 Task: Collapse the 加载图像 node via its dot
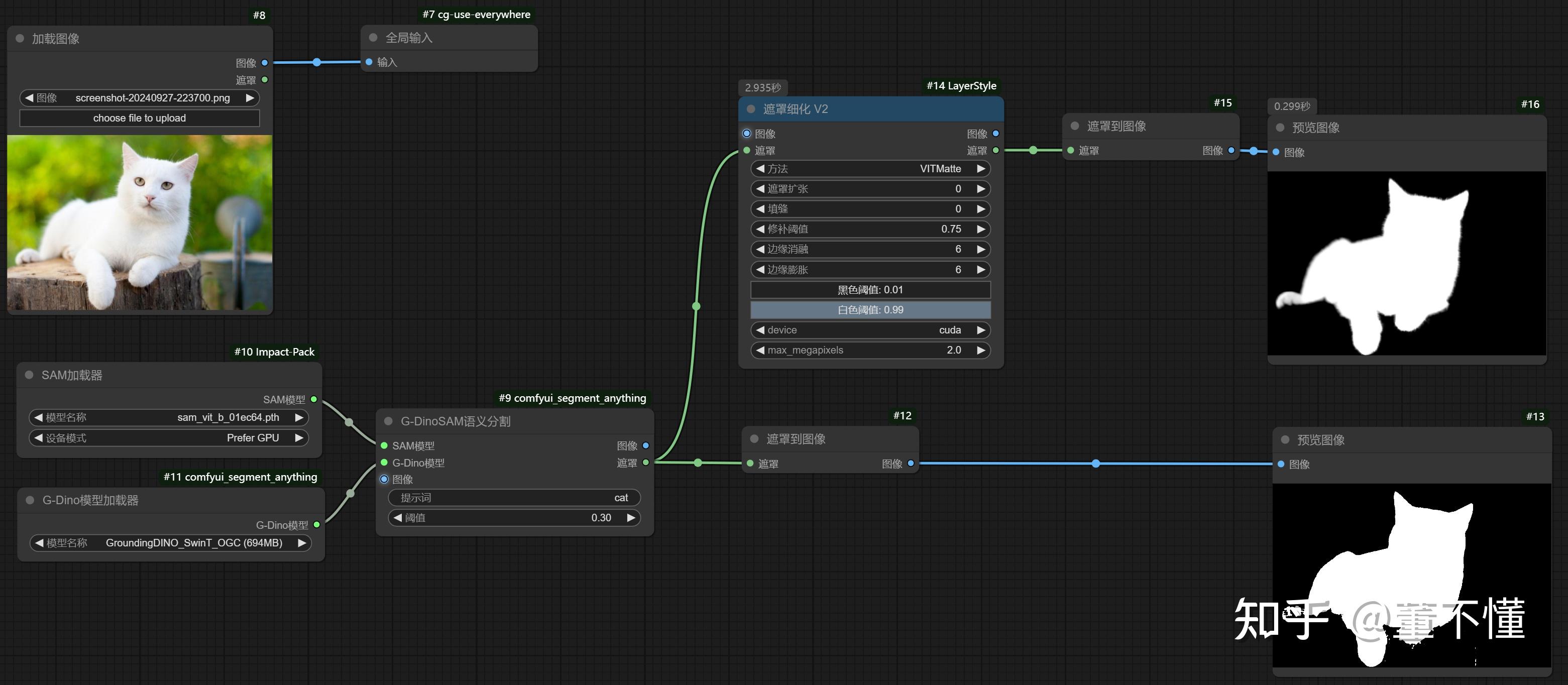click(20, 38)
